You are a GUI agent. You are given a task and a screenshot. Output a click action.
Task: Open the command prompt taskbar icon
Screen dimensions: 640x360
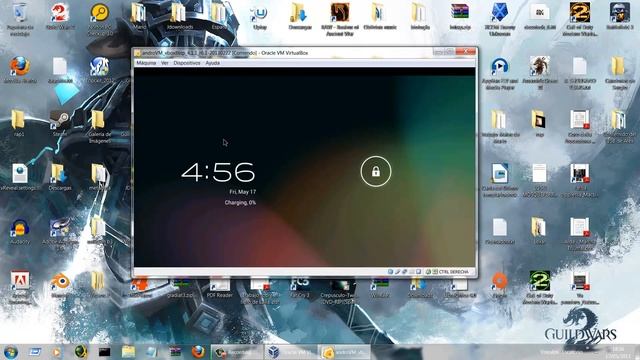point(104,352)
